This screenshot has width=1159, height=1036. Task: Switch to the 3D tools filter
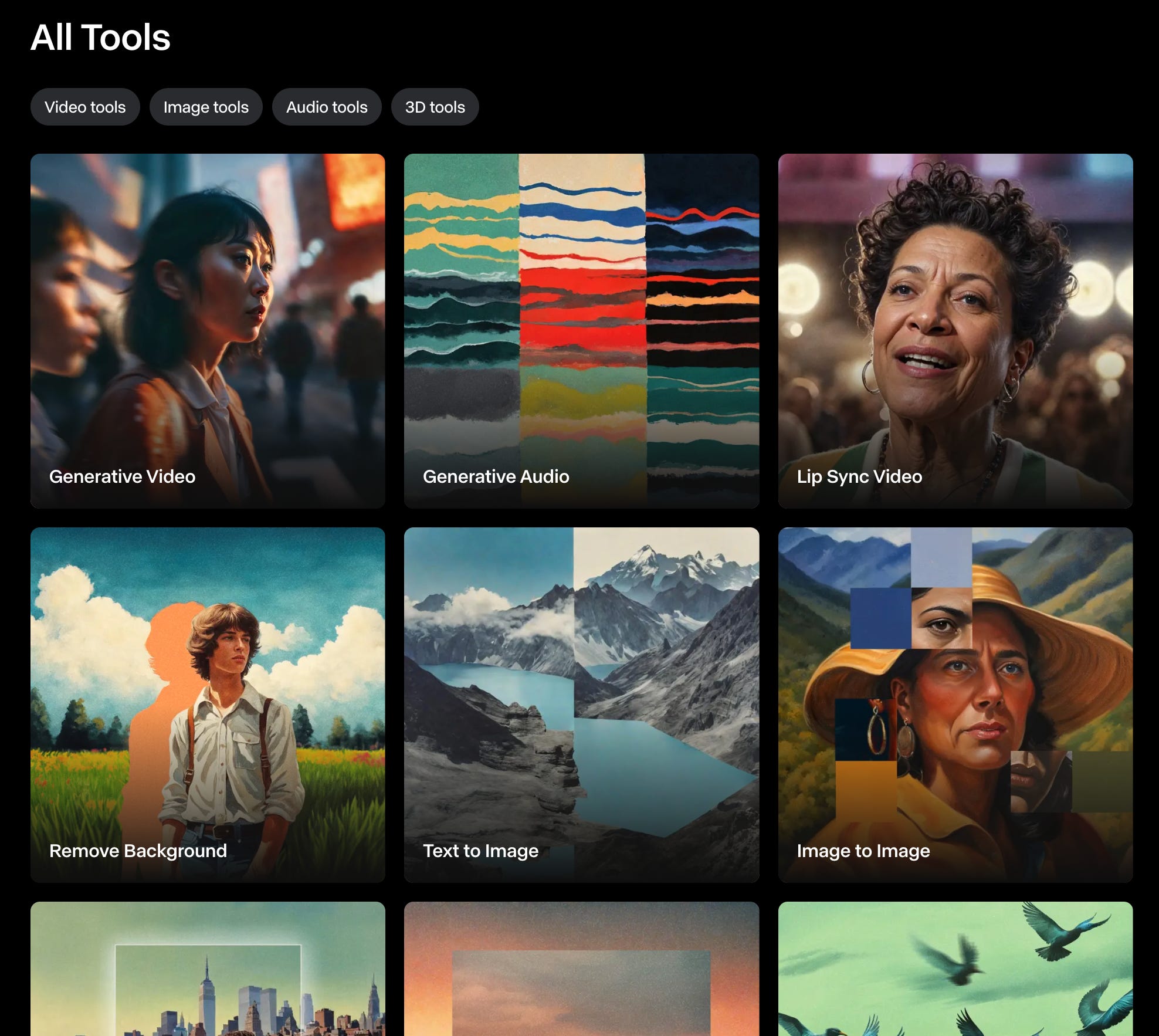pyautogui.click(x=435, y=107)
